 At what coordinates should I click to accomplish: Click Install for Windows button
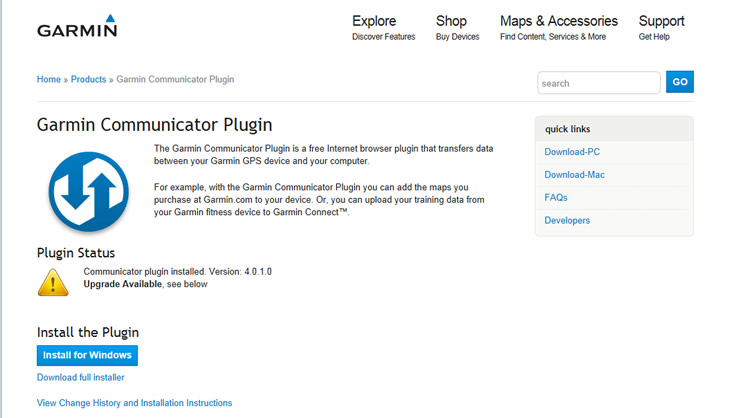pos(87,355)
